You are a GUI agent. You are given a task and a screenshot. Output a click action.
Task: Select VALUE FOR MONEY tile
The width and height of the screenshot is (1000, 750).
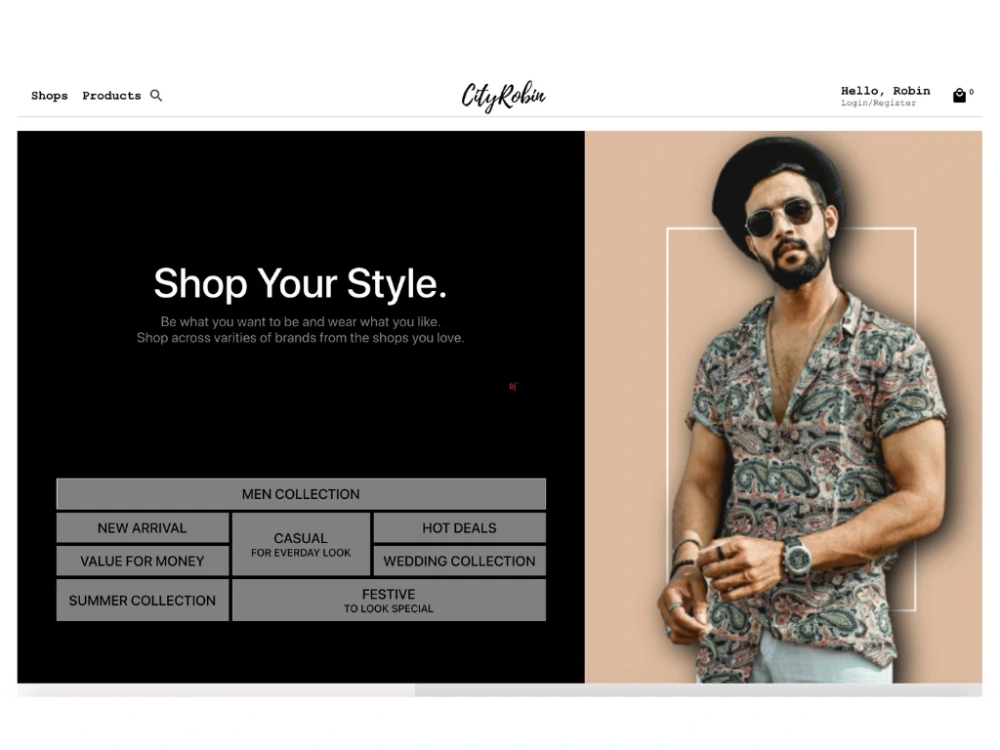point(142,561)
